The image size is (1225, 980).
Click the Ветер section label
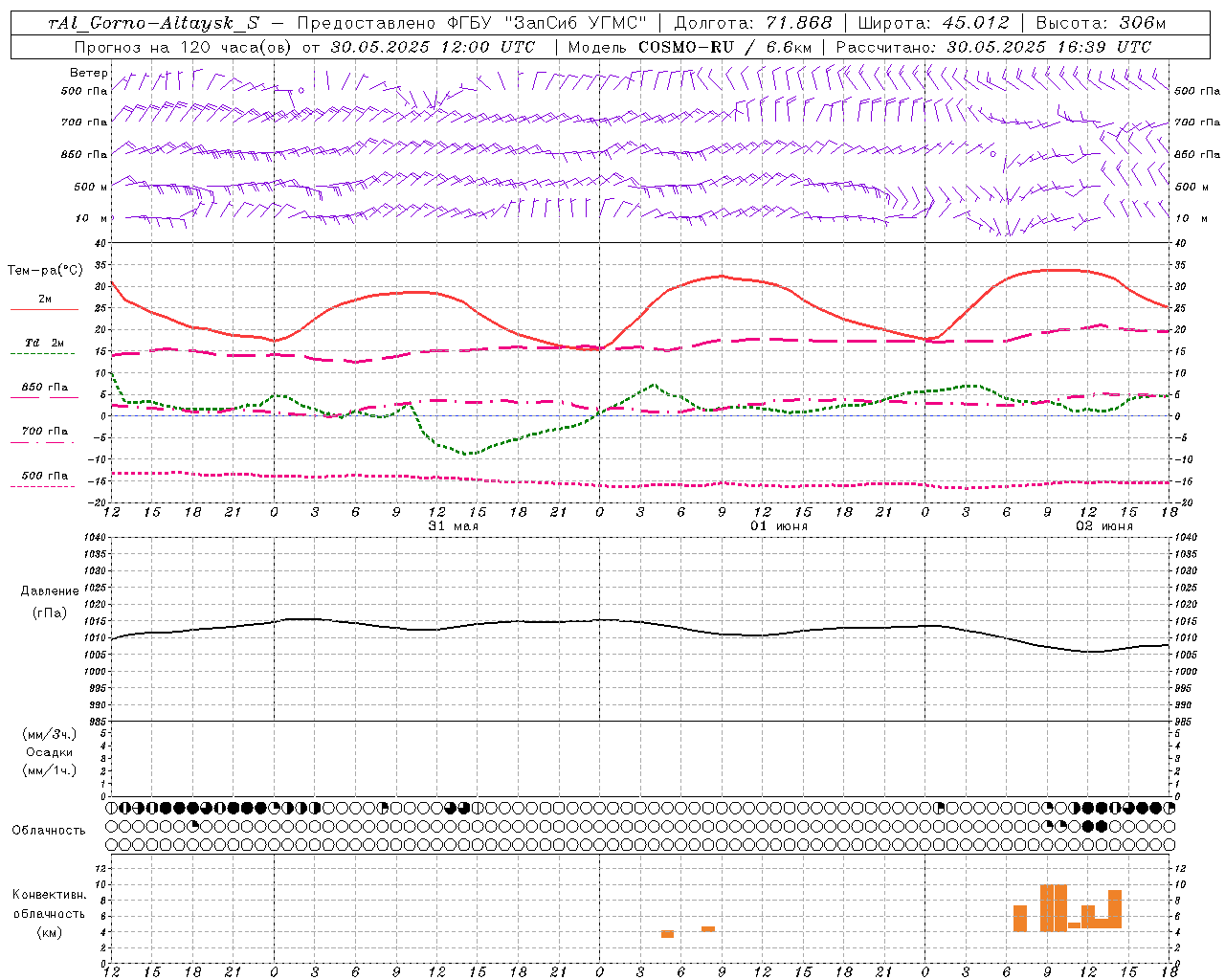89,73
